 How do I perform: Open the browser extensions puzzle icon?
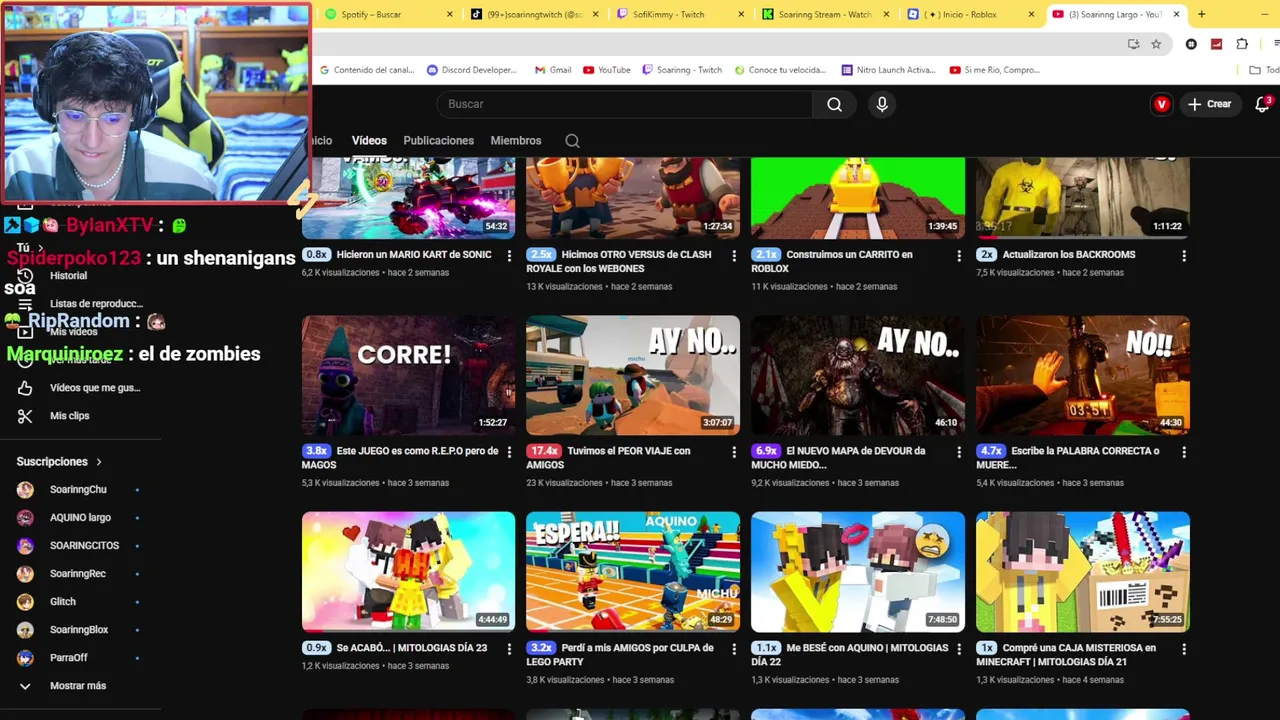(x=1242, y=44)
